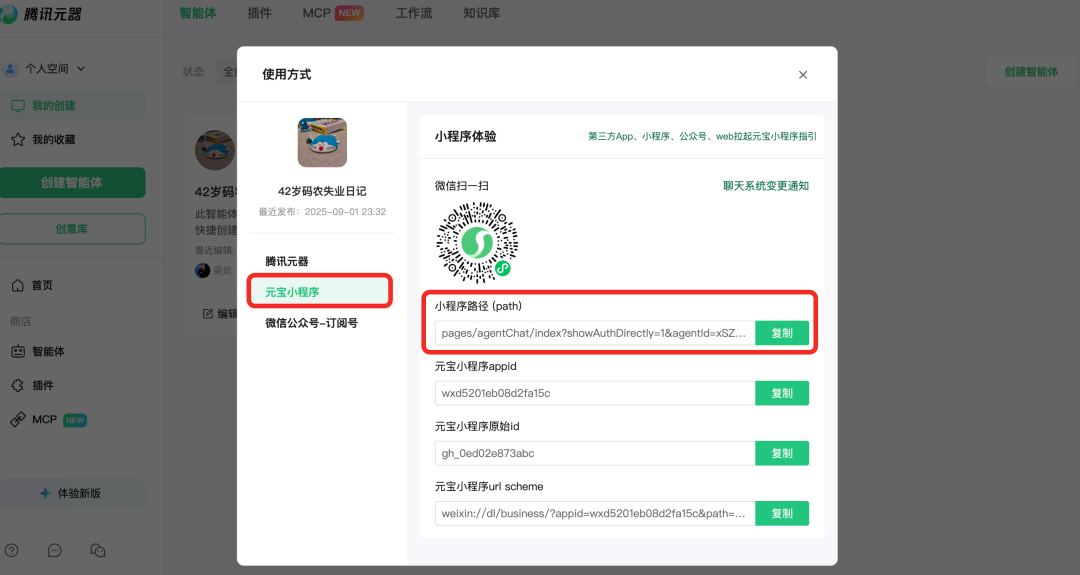Click the WeChat scan QR code
Viewport: 1080px width, 575px height.
pyautogui.click(x=477, y=242)
